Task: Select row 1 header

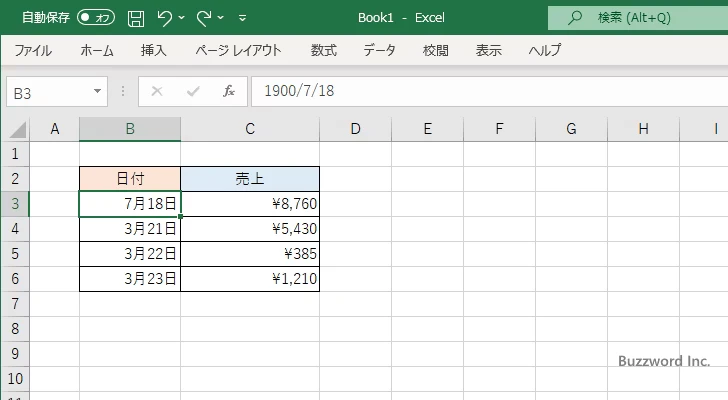Action: [x=15, y=154]
